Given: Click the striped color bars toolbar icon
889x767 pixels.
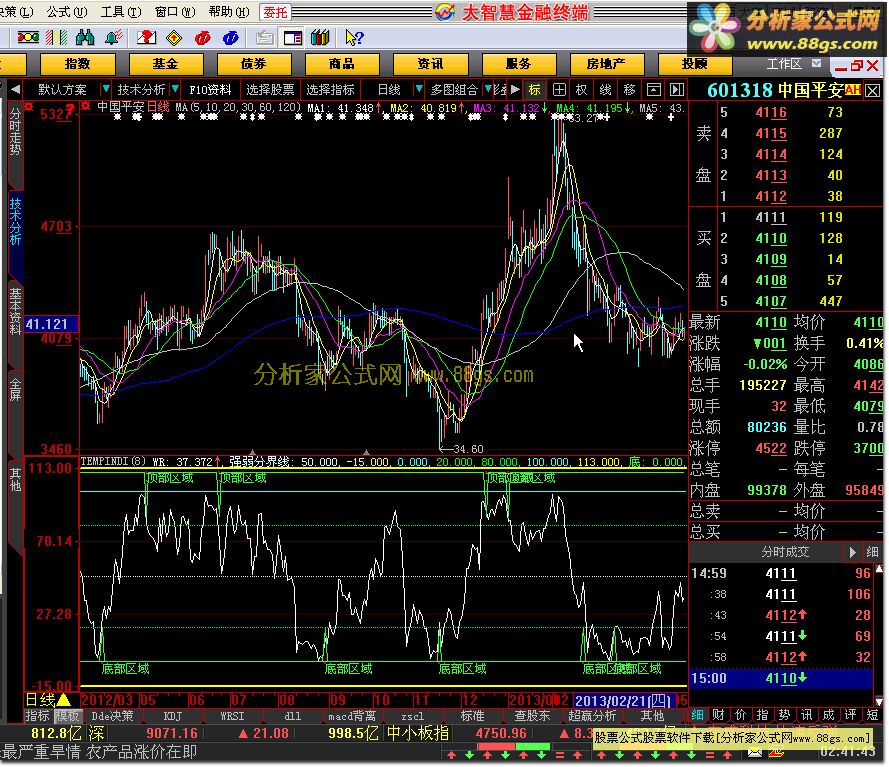Looking at the screenshot, I should pos(57,37).
